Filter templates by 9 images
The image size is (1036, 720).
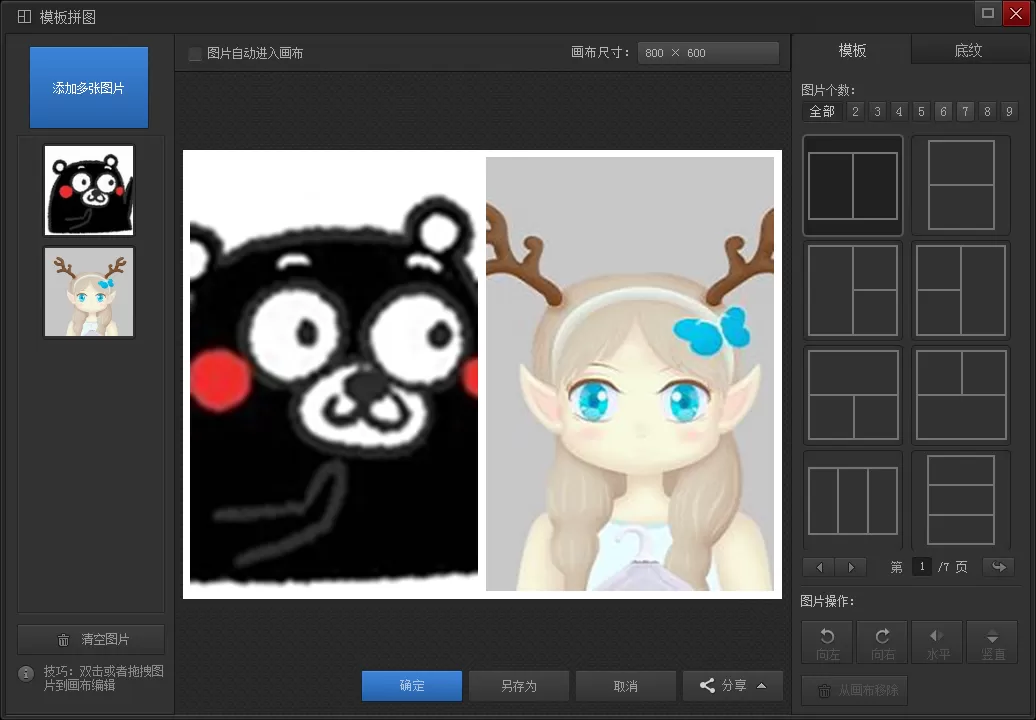[x=1009, y=112]
